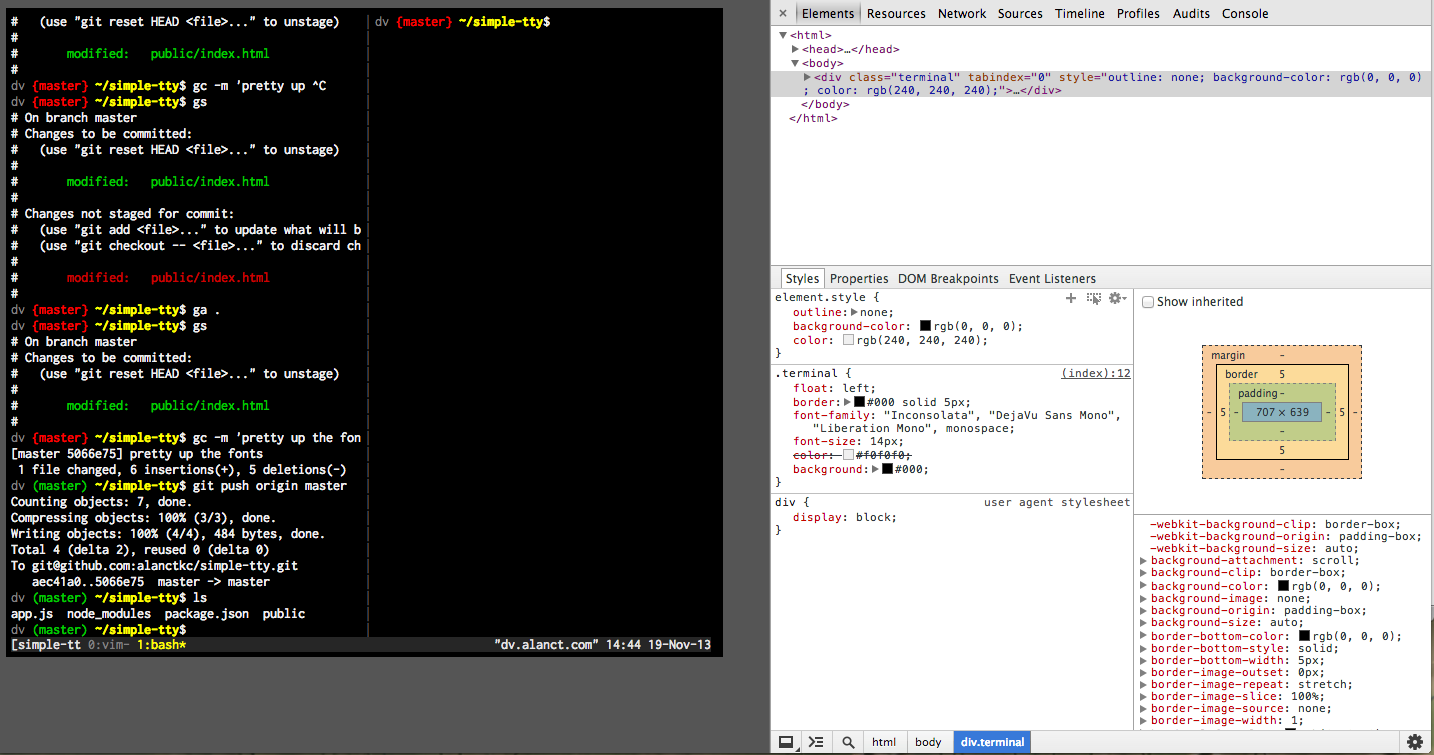Open the Timeline tab

pos(1080,14)
